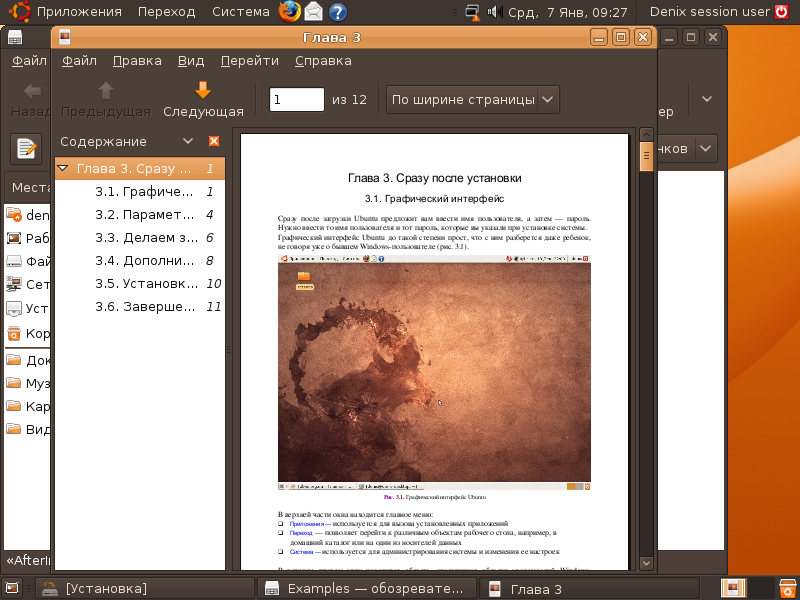The height and width of the screenshot is (600, 800).
Task: Open the trash icon in bottom panel
Action: point(788,589)
